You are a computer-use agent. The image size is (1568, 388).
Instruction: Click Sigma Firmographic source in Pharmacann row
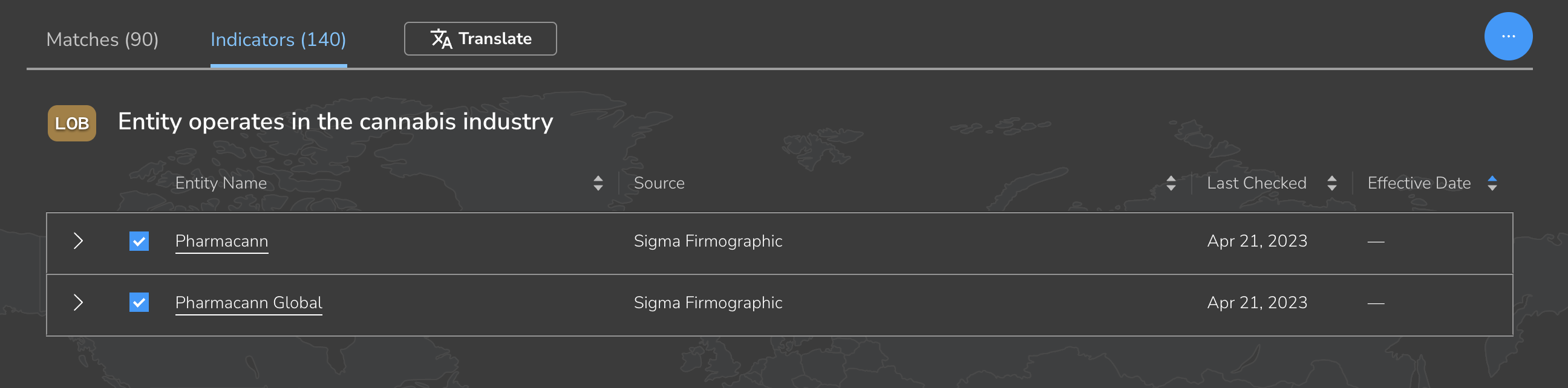click(x=707, y=241)
